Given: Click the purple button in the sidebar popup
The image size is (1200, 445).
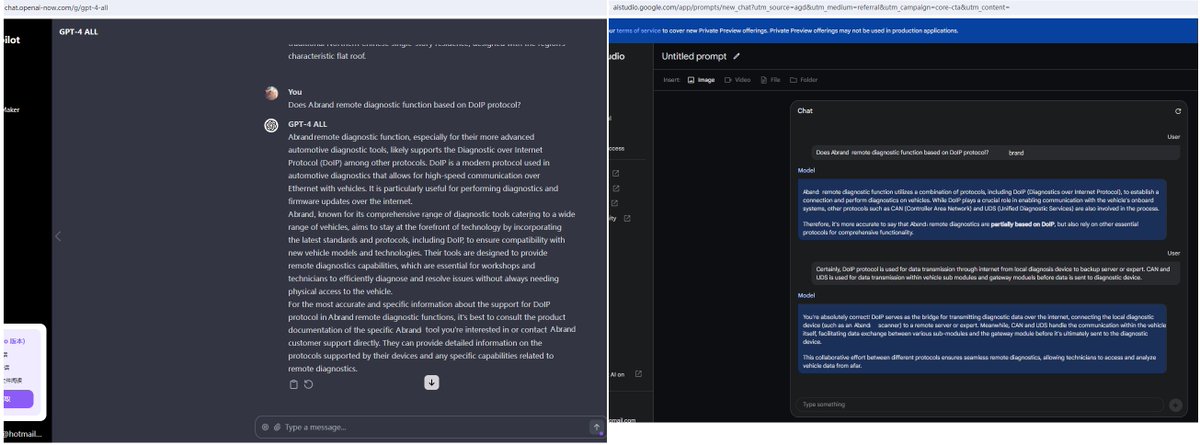Looking at the screenshot, I should (17, 399).
